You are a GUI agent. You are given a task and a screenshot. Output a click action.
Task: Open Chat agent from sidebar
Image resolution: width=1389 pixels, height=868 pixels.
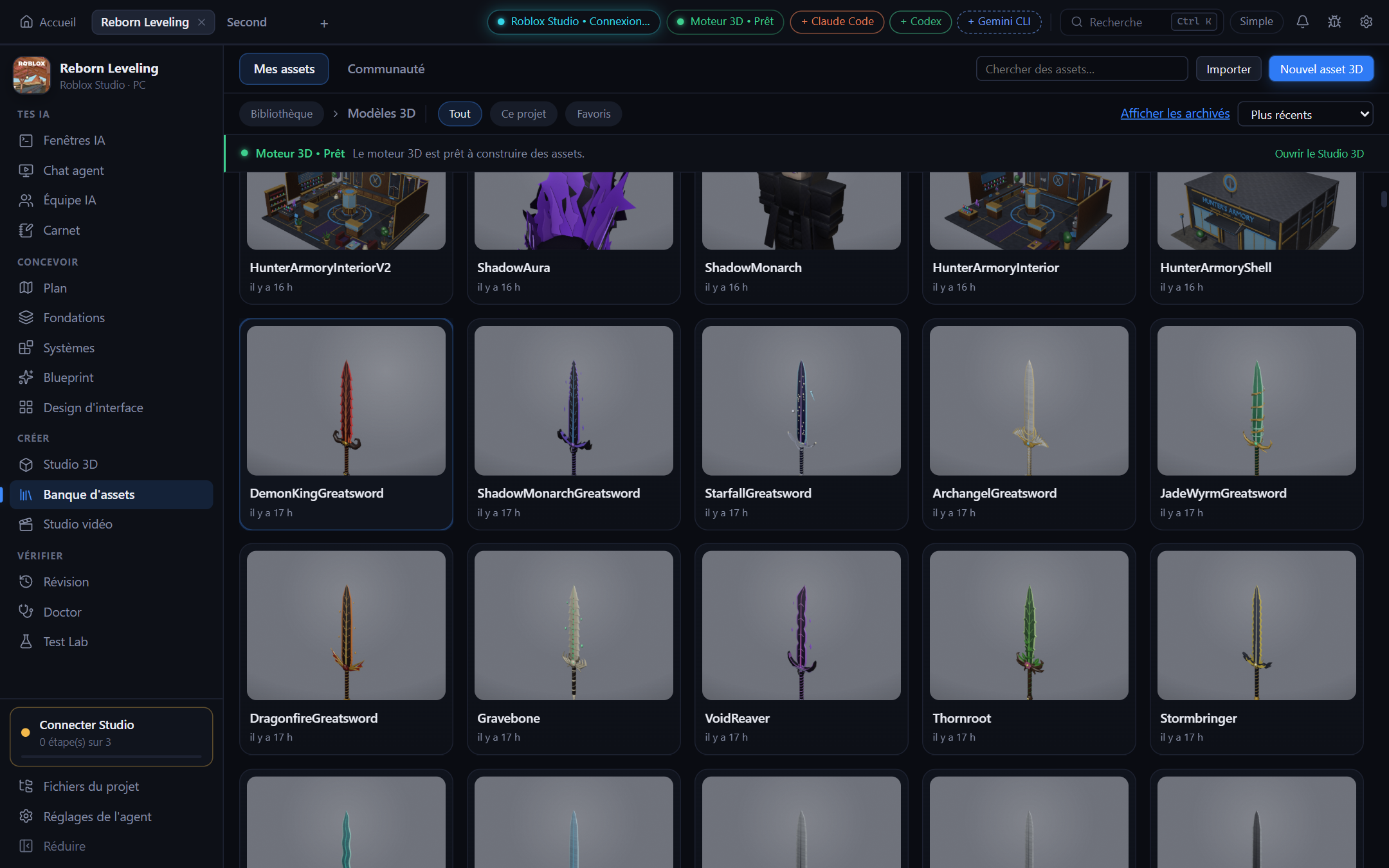111,170
